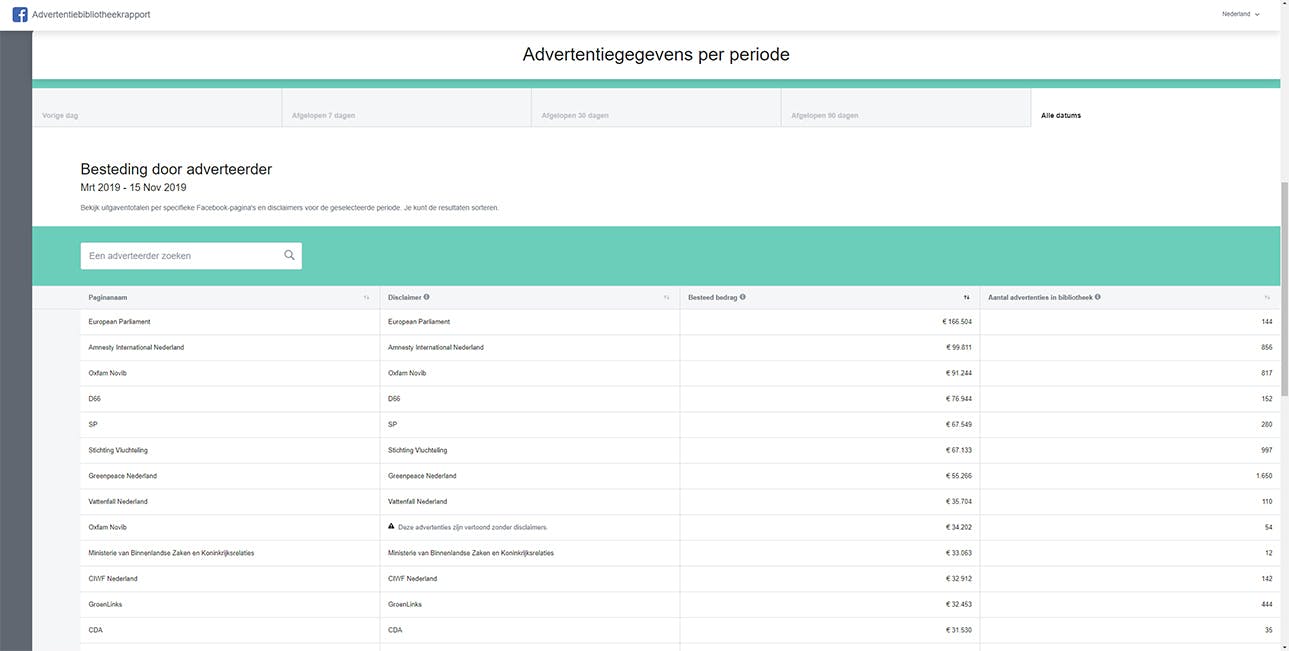Click date range Mrt 2019 - 15 Nov 2019
Viewport: 1289px width, 651px height.
(133, 187)
